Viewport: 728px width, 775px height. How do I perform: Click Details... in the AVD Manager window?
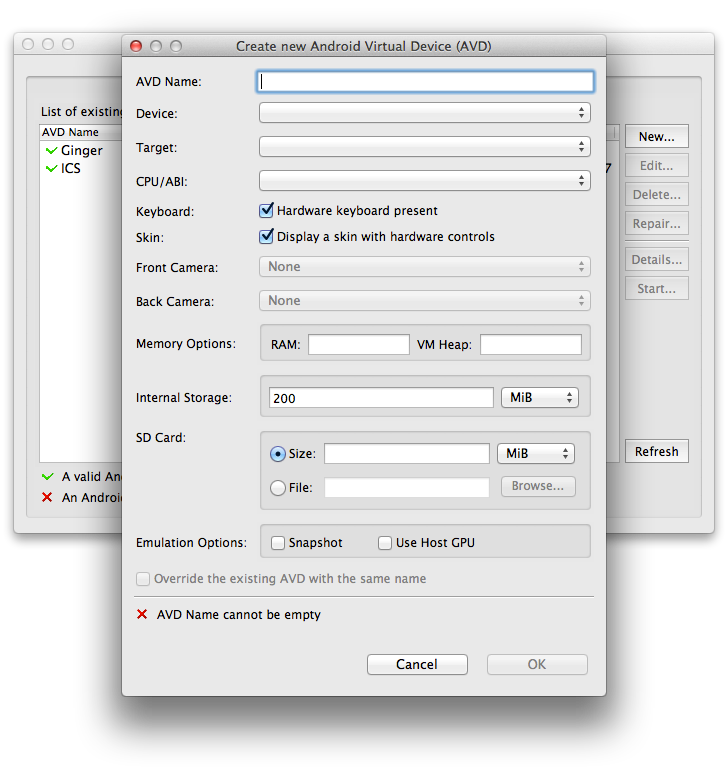click(x=656, y=259)
